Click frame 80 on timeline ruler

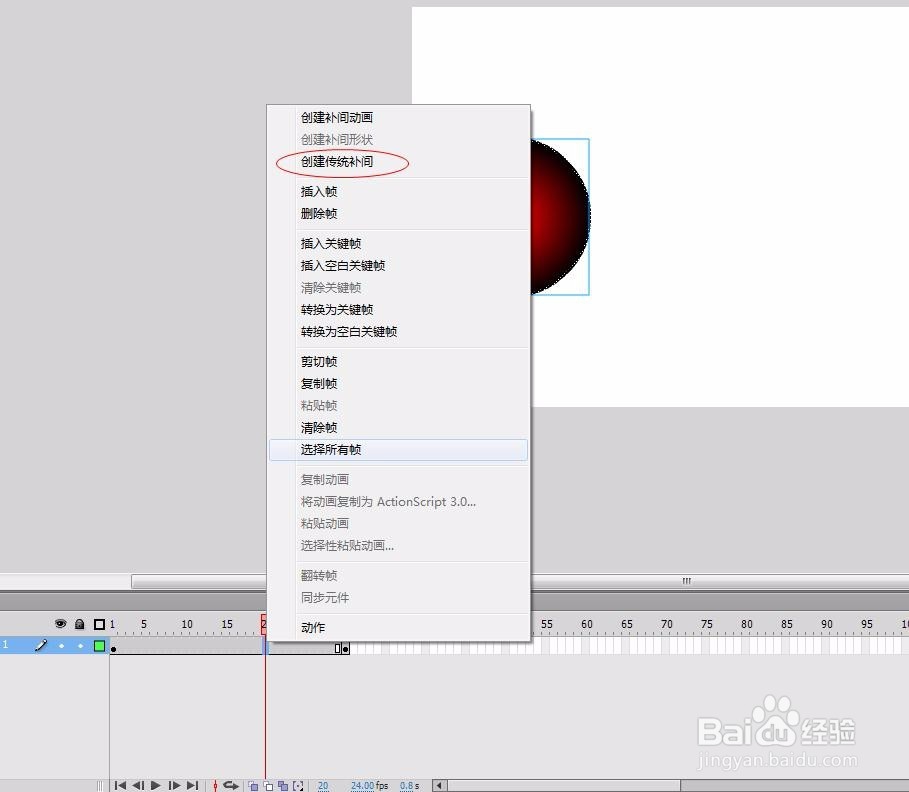coord(747,624)
